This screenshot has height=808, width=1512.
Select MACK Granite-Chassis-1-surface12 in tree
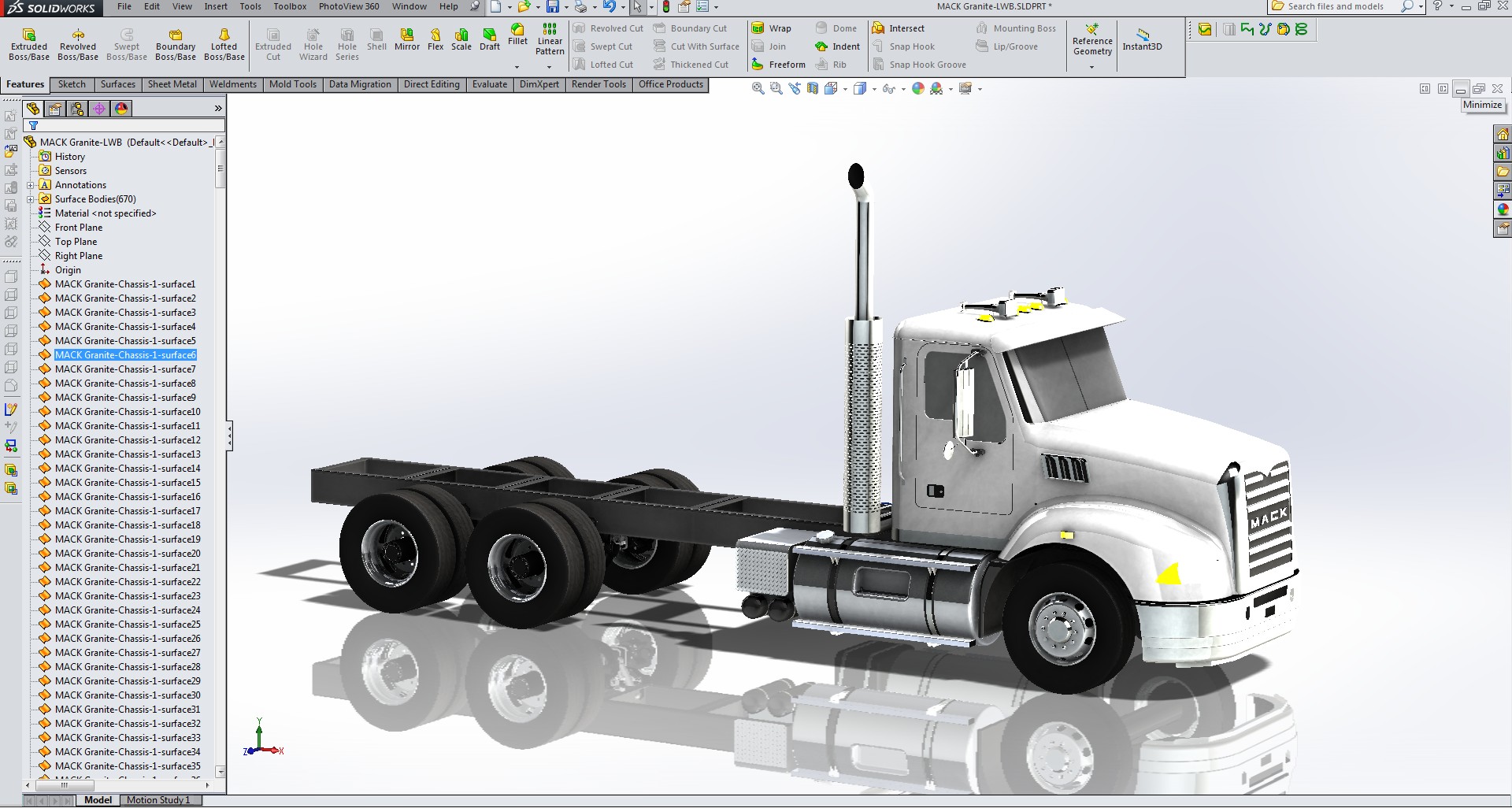128,440
